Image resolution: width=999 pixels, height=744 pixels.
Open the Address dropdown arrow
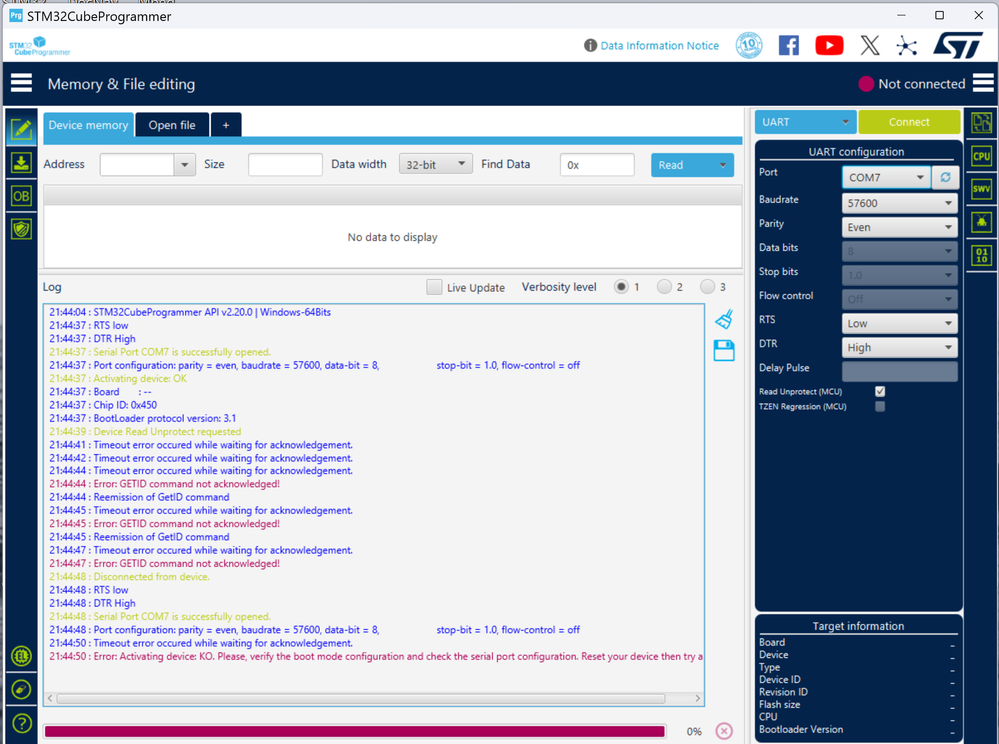[x=185, y=164]
